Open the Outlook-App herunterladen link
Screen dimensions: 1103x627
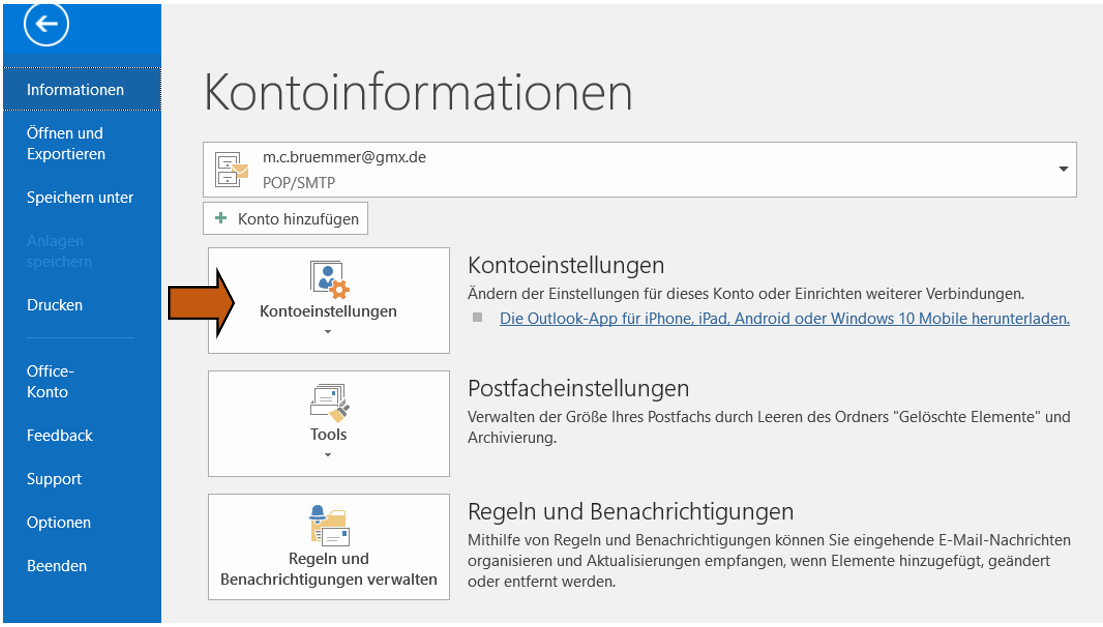pos(784,318)
